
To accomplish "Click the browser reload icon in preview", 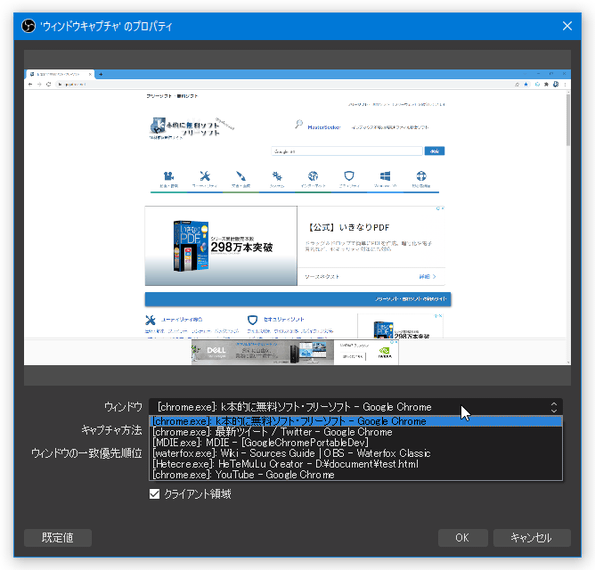I will pyautogui.click(x=48, y=84).
